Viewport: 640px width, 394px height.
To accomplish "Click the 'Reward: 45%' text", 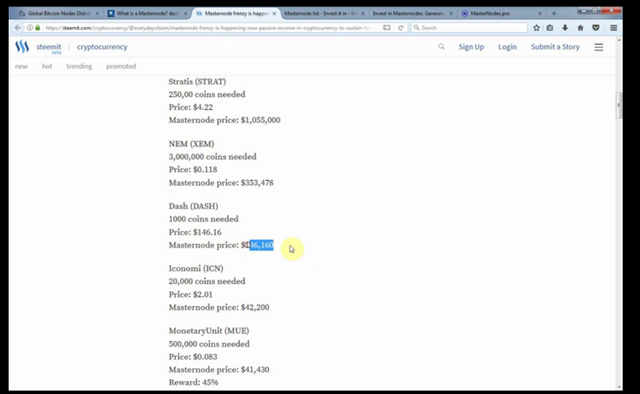I will tap(193, 383).
